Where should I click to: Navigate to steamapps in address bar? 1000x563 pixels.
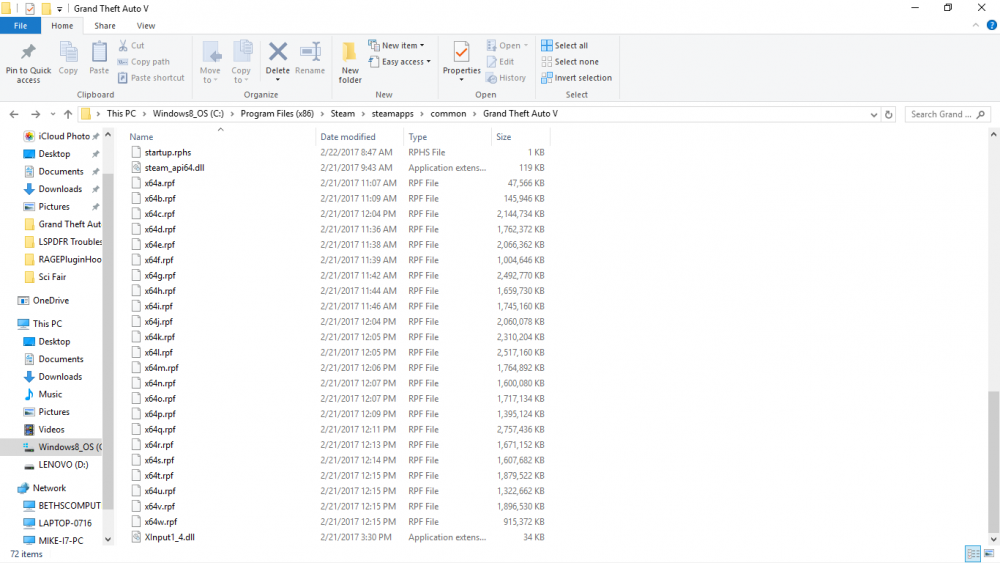point(393,113)
